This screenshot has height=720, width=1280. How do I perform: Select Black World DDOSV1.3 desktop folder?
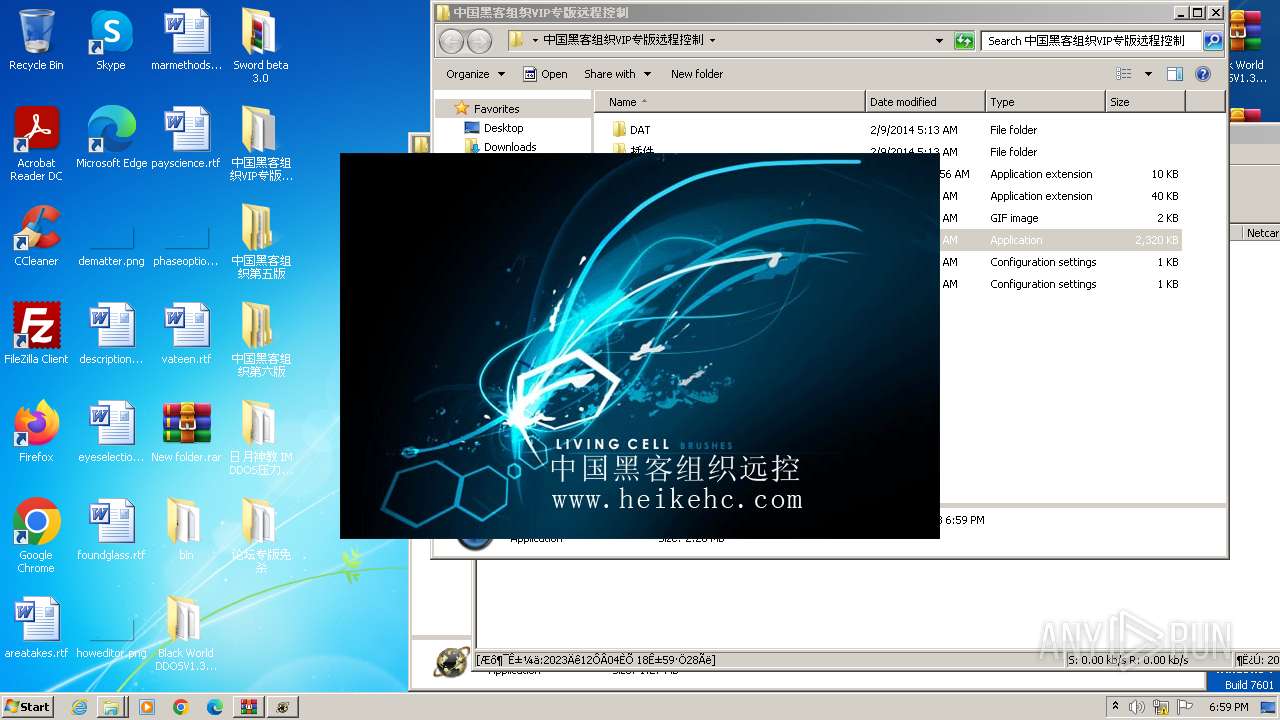(186, 633)
